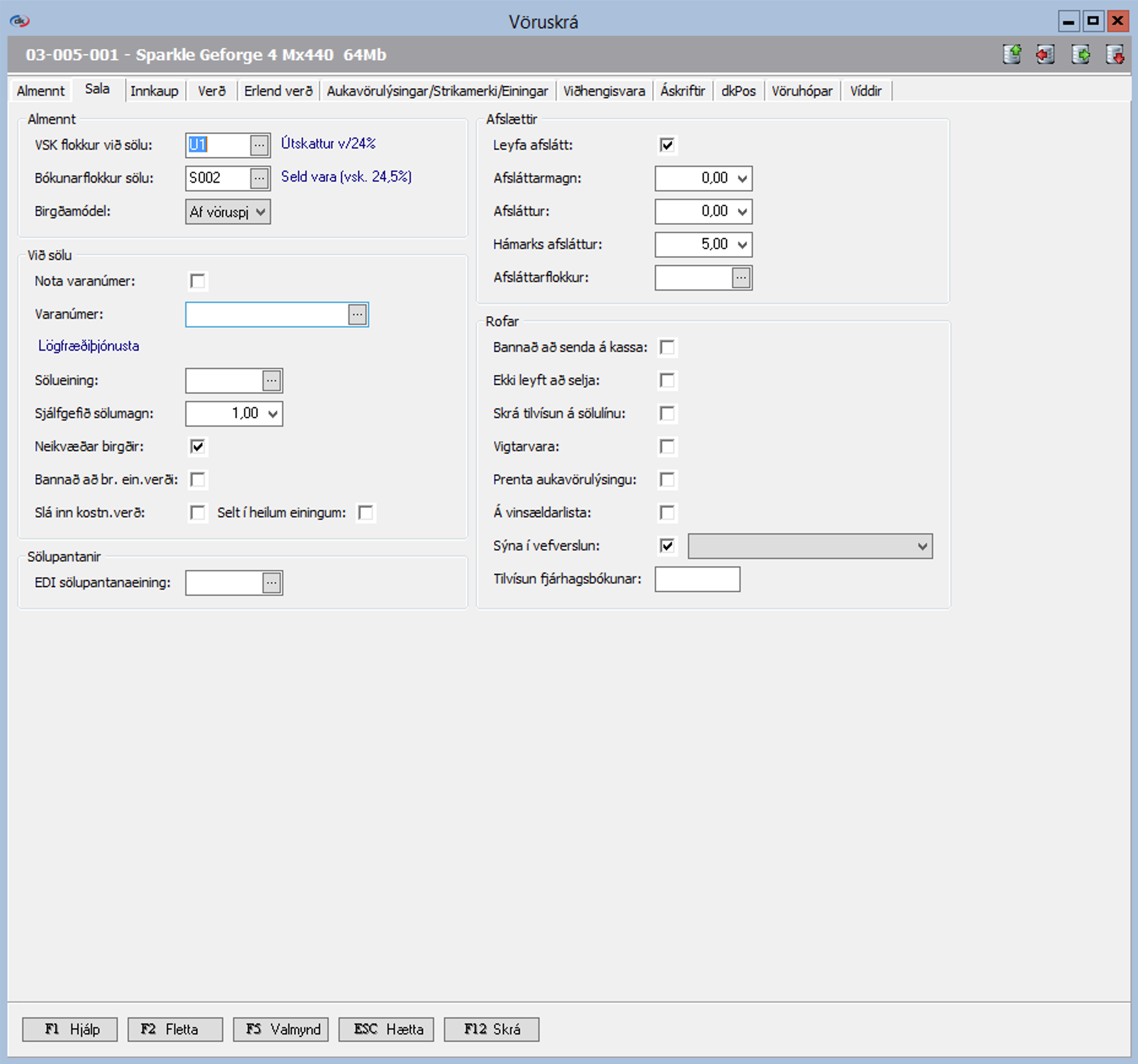Expand Afsláttarmagn dropdown arrow
The image size is (1138, 1064).
click(743, 179)
